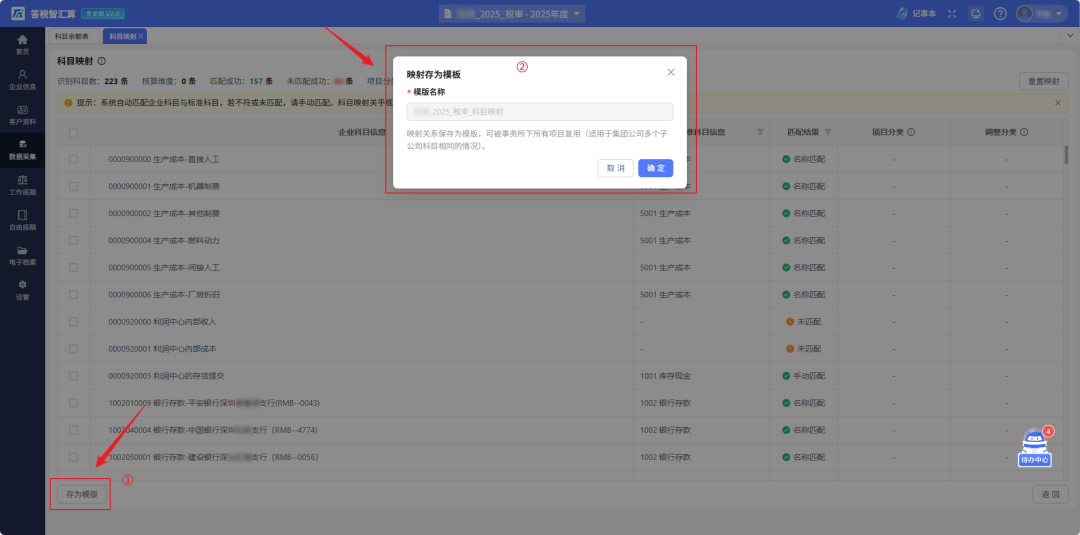Switch to the 科目余额表 tab
Screen dimensions: 1080x535
71,36
